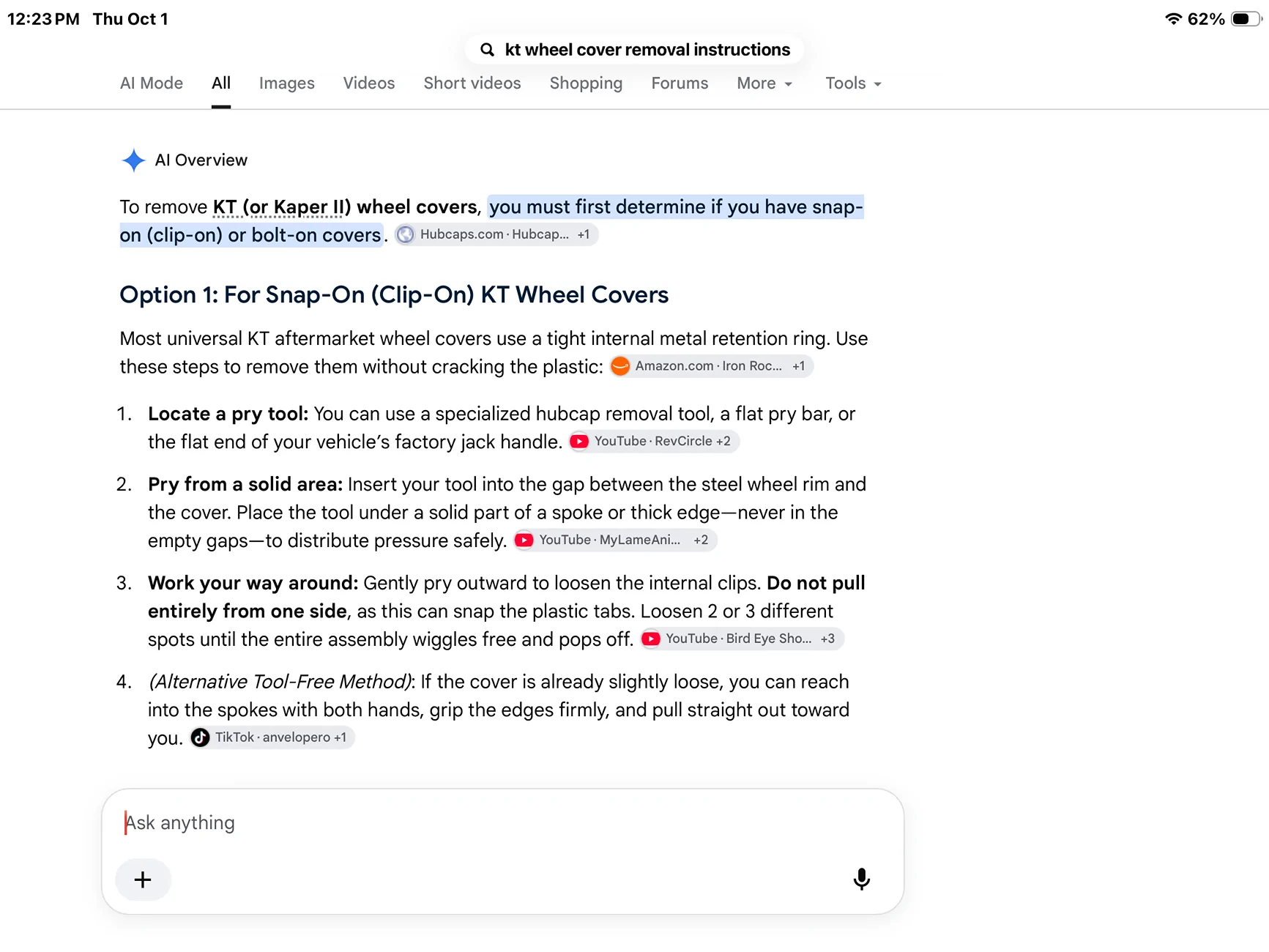The image size is (1269, 952).
Task: Open the Forums tab
Action: coord(680,83)
